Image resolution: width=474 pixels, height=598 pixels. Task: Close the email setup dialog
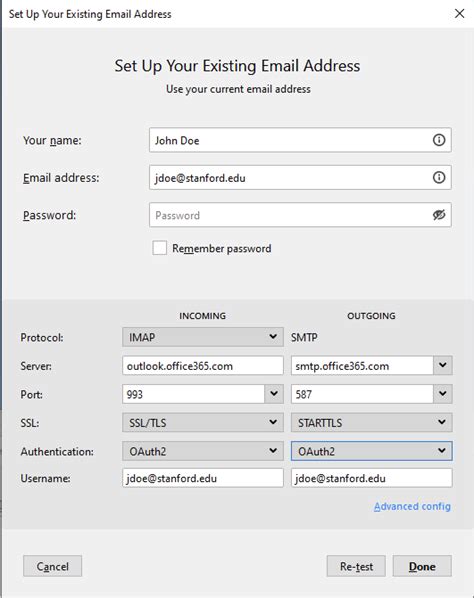(460, 14)
